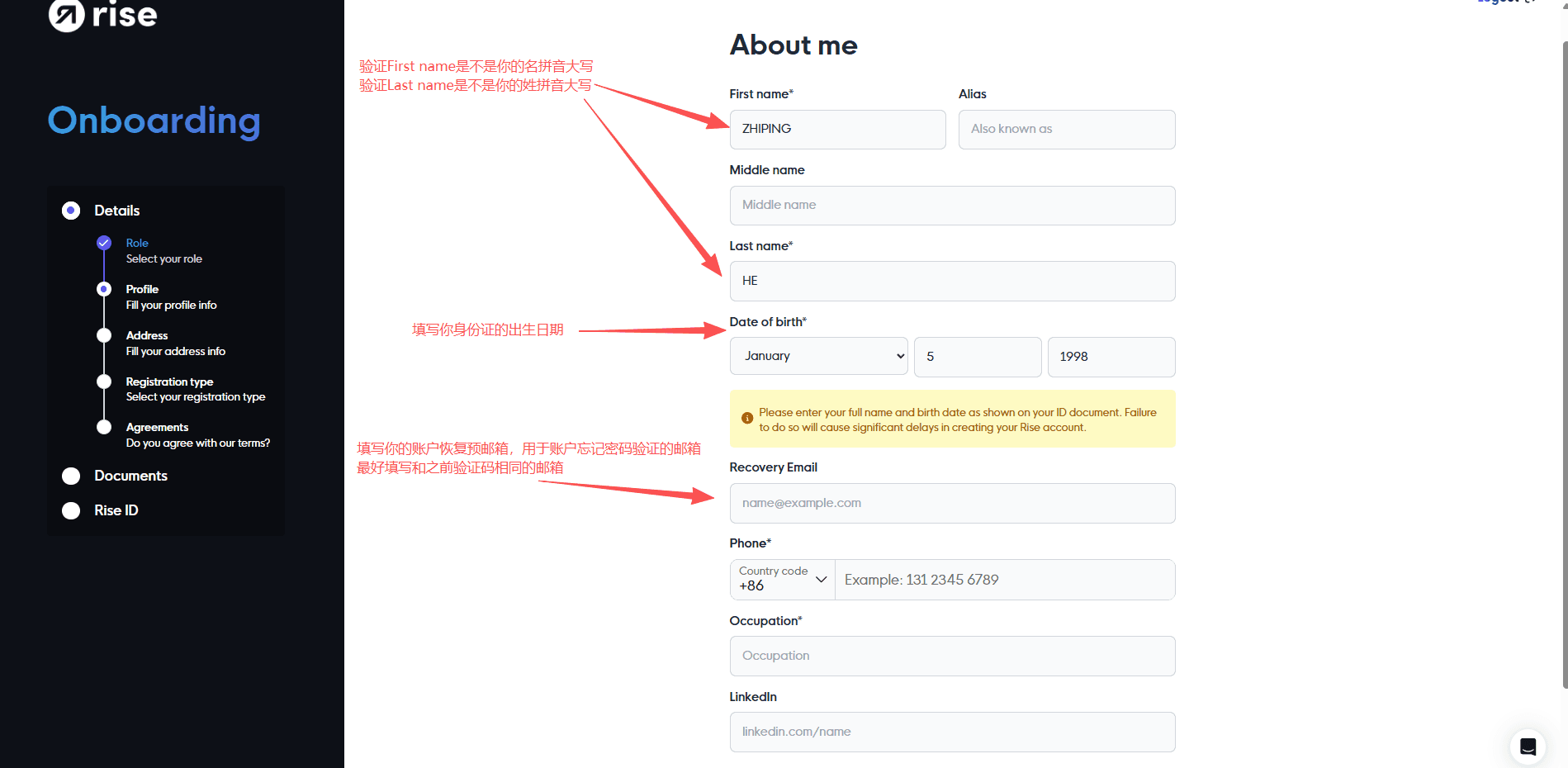
Task: Click the 'Alias' label
Action: [x=973, y=94]
